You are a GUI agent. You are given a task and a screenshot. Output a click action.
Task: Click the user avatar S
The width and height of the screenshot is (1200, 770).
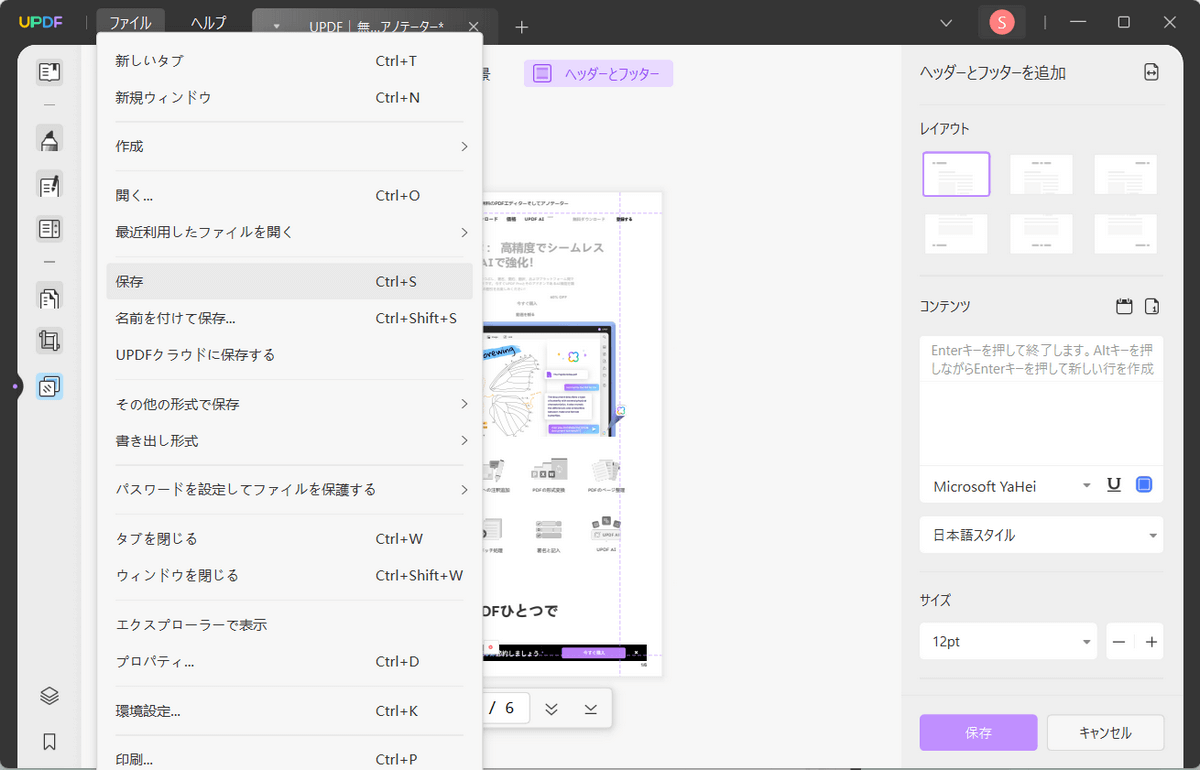click(x=1001, y=22)
